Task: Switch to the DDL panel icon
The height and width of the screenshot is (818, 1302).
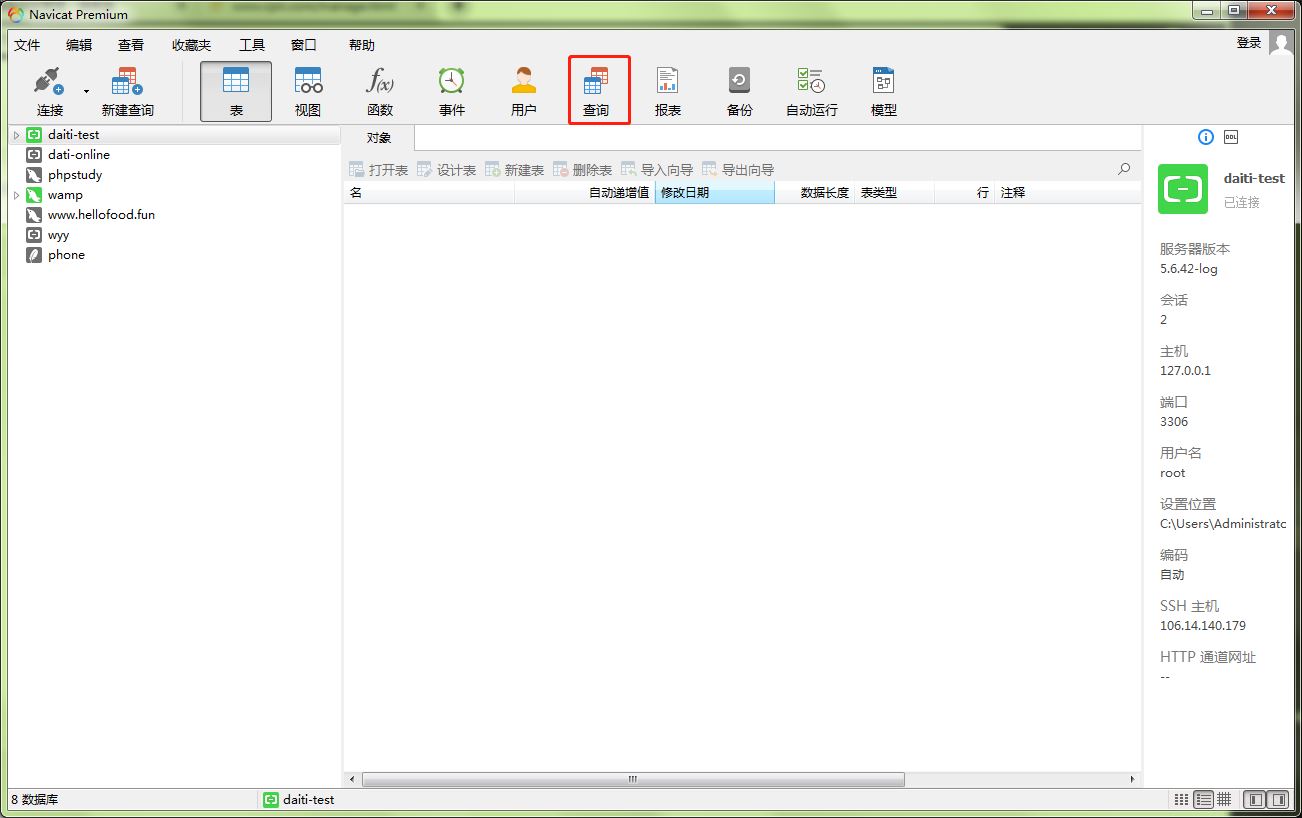Action: pyautogui.click(x=1231, y=137)
